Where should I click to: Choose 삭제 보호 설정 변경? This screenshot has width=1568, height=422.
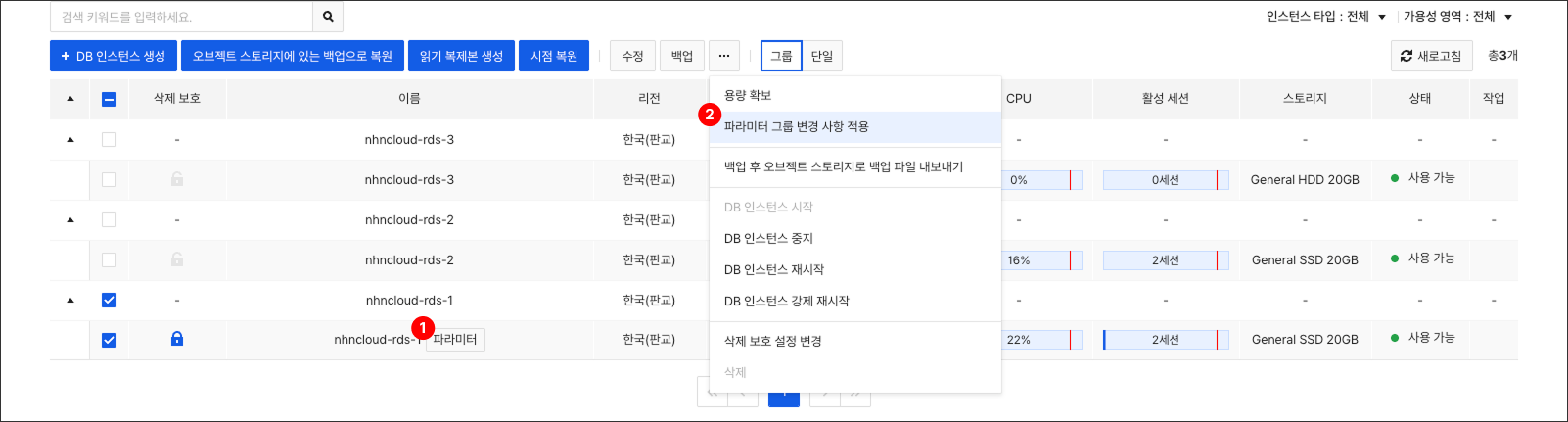point(855,341)
